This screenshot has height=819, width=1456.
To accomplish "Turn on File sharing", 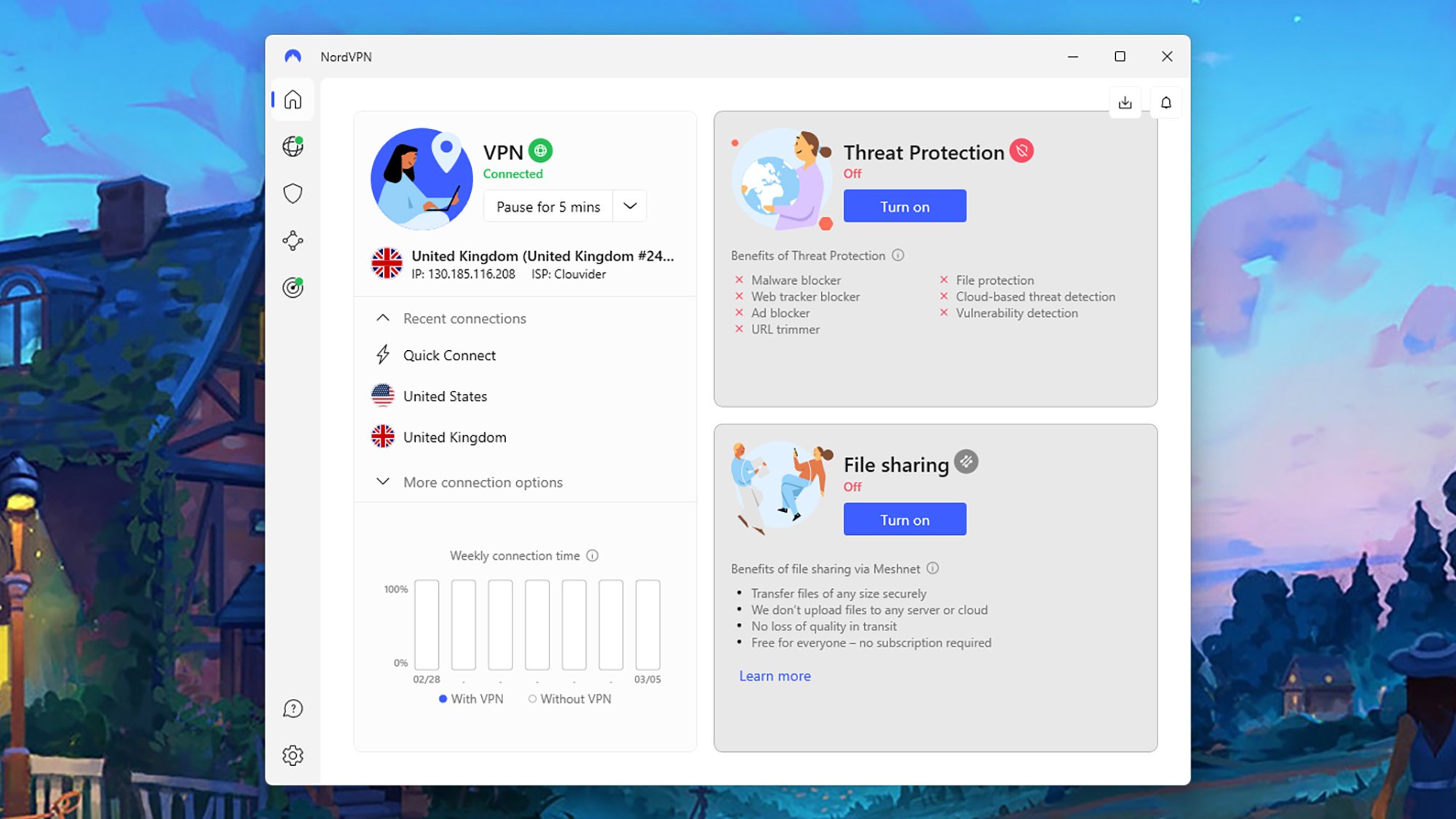I will [905, 520].
